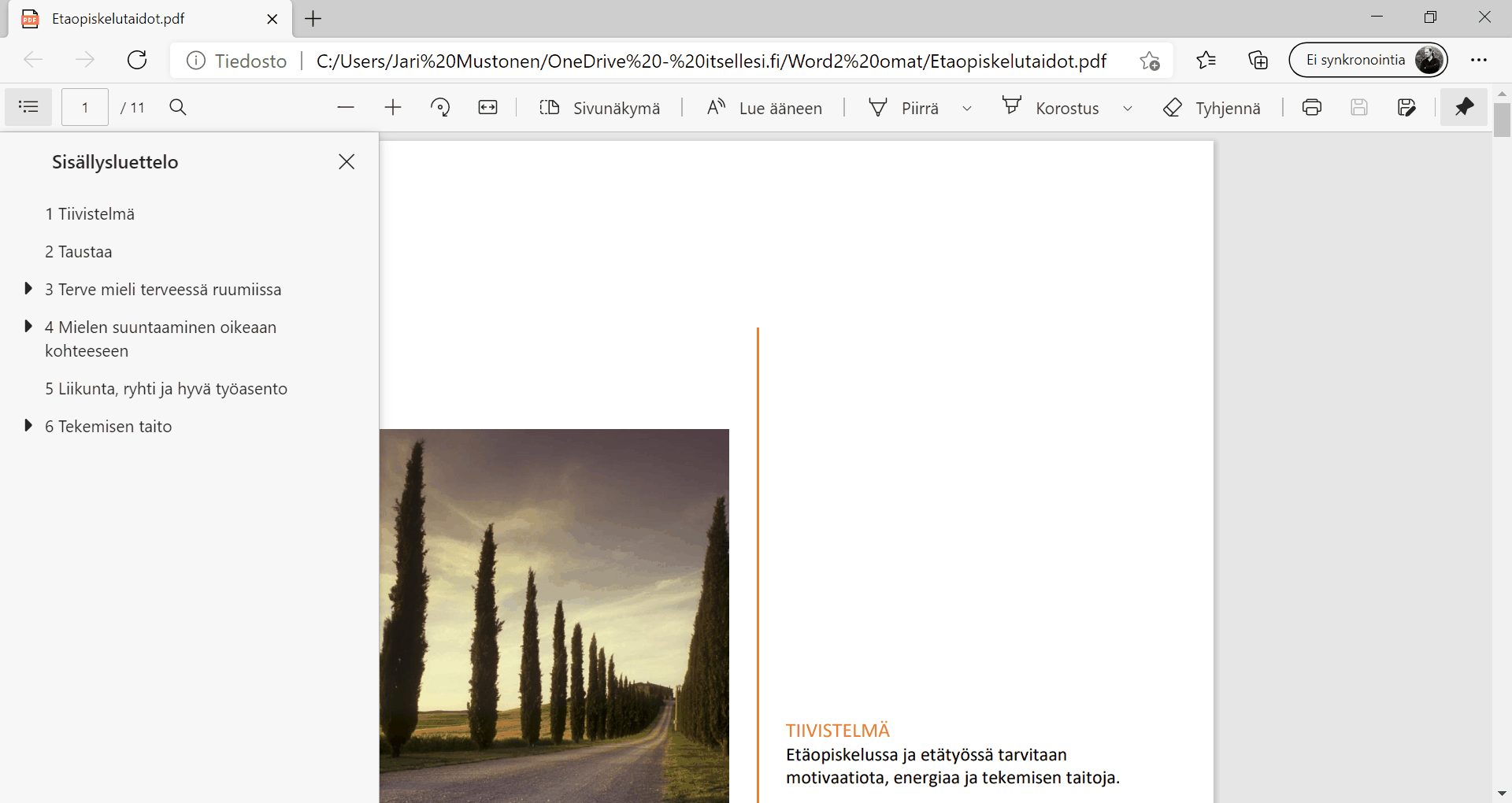Click the fit to width icon

[x=488, y=107]
